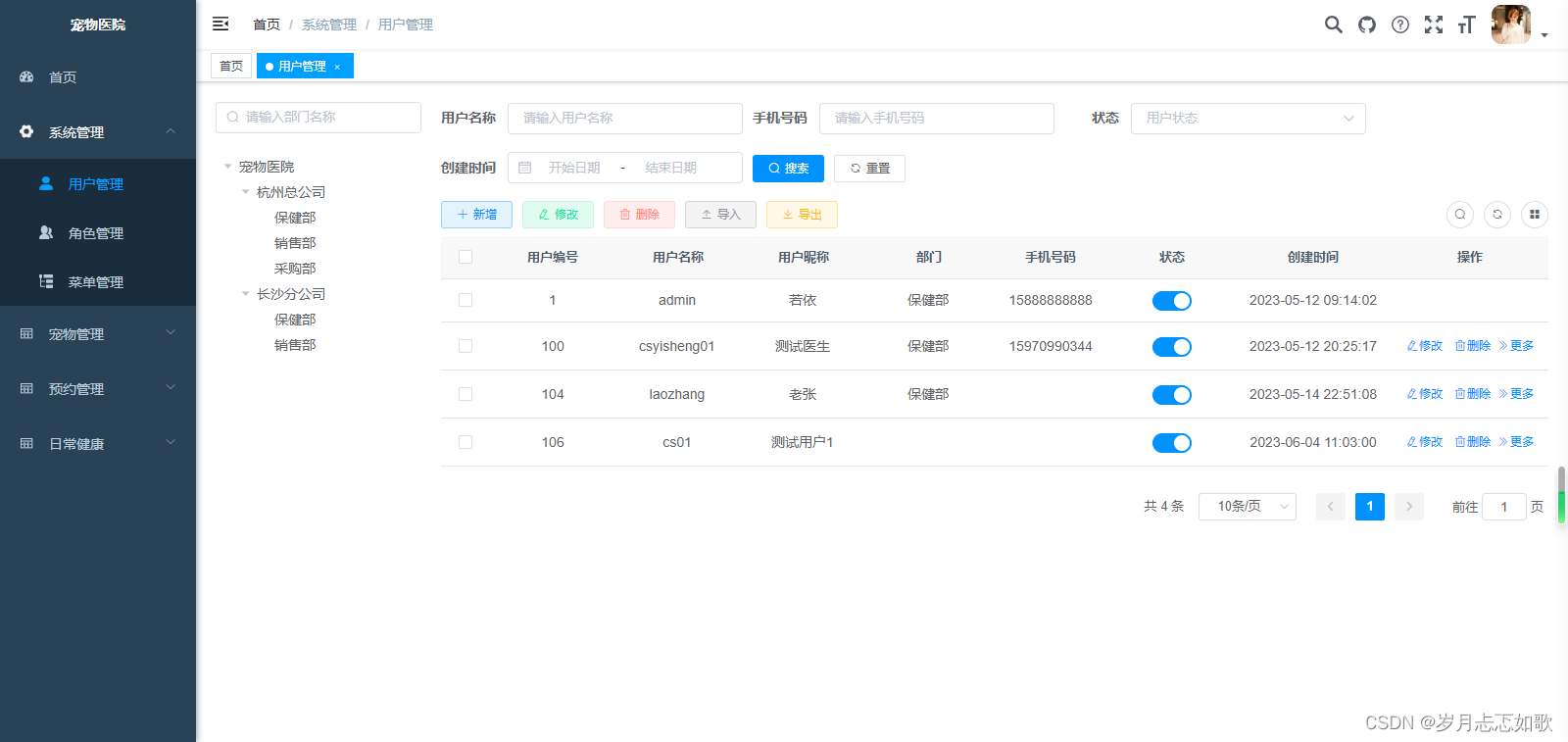
Task: Expand the 预约管理 sidebar menu
Action: click(x=98, y=388)
